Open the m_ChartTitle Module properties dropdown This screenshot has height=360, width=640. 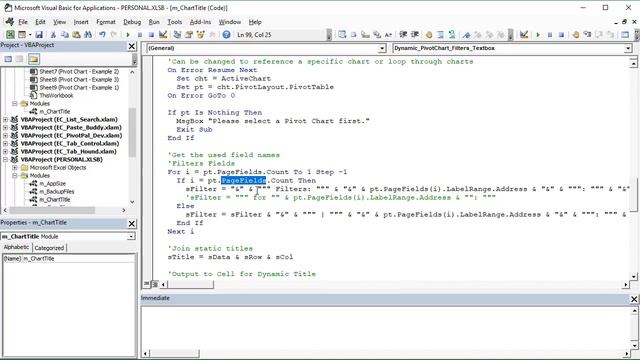pos(131,236)
